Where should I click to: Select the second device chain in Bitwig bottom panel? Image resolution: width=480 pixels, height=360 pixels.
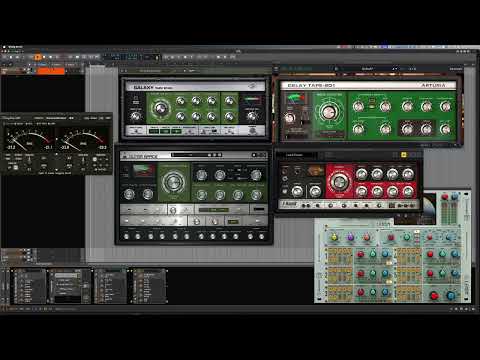click(69, 286)
